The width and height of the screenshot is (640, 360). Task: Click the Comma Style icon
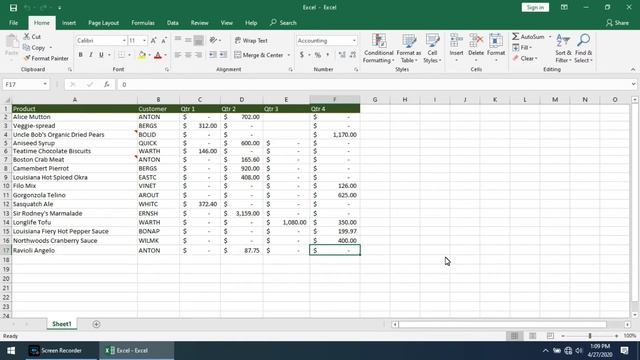coord(328,55)
